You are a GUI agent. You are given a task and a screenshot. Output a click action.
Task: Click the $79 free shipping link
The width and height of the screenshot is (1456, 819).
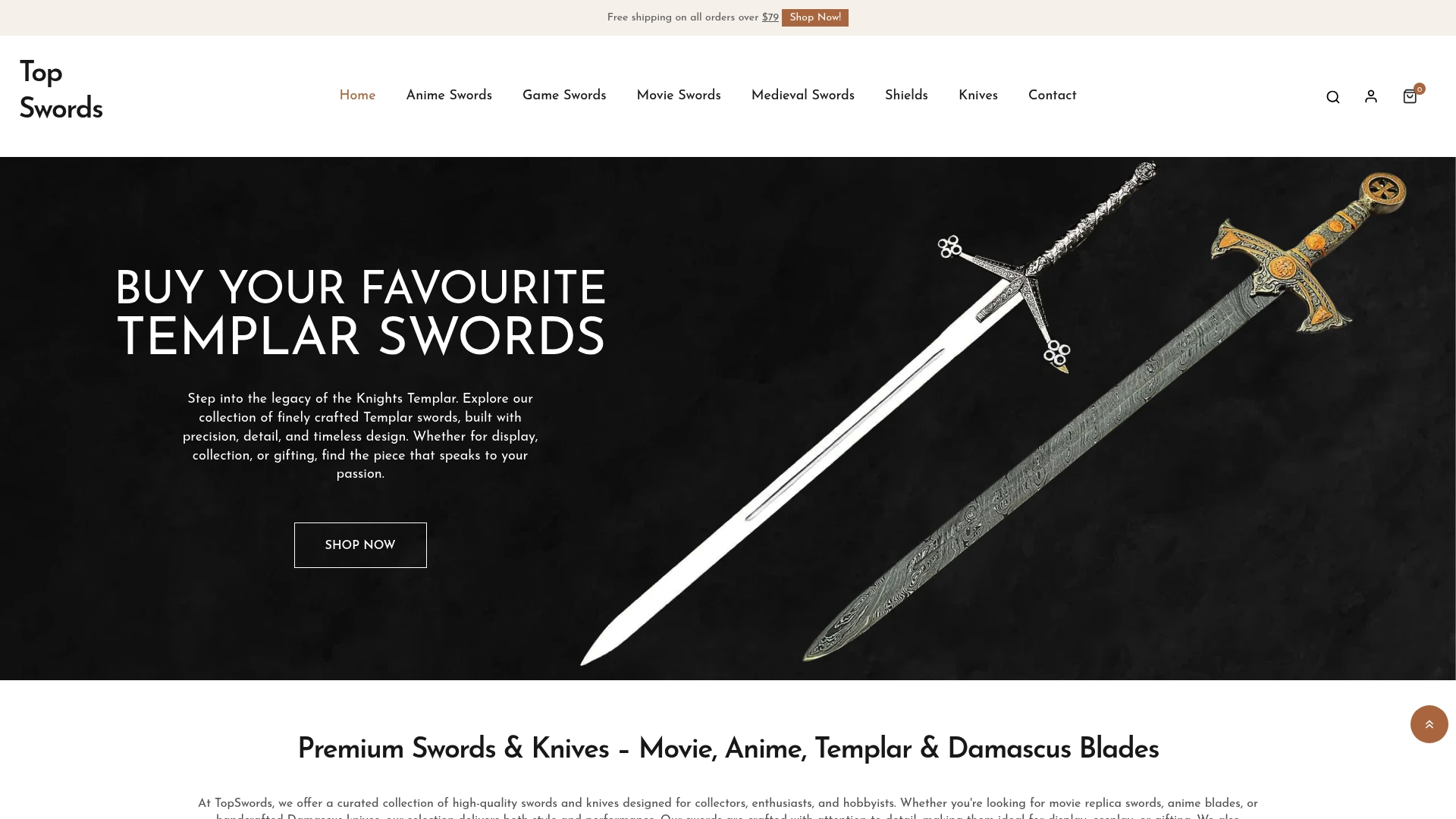tap(770, 17)
